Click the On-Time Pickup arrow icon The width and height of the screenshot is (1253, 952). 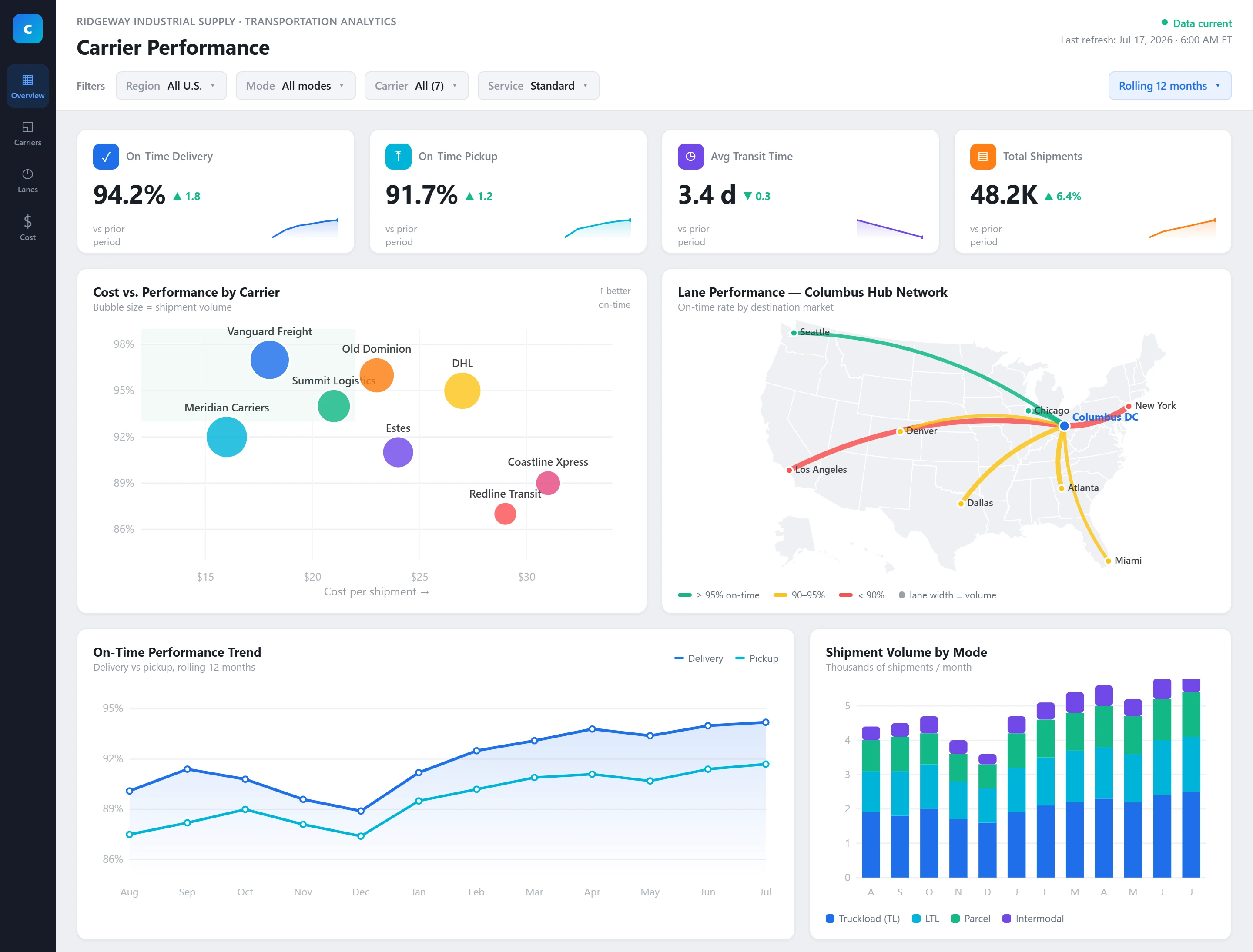coord(398,157)
